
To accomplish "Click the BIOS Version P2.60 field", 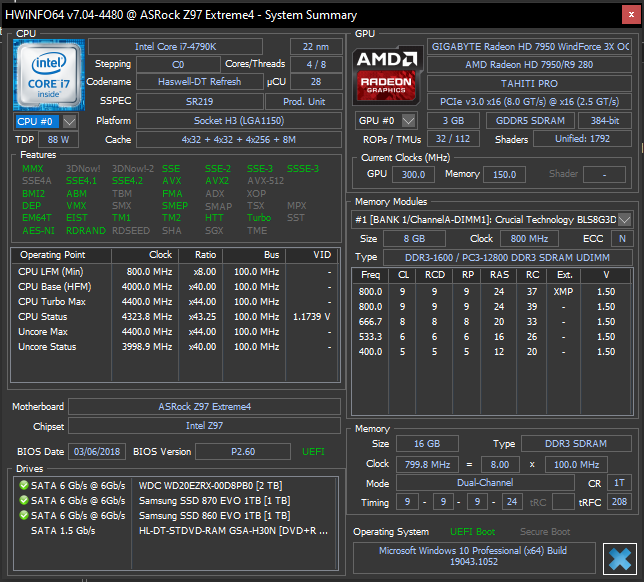I will point(243,452).
